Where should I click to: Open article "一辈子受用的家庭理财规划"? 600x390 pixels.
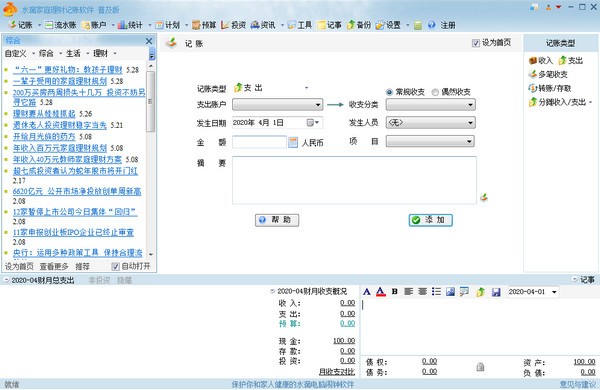60,81
